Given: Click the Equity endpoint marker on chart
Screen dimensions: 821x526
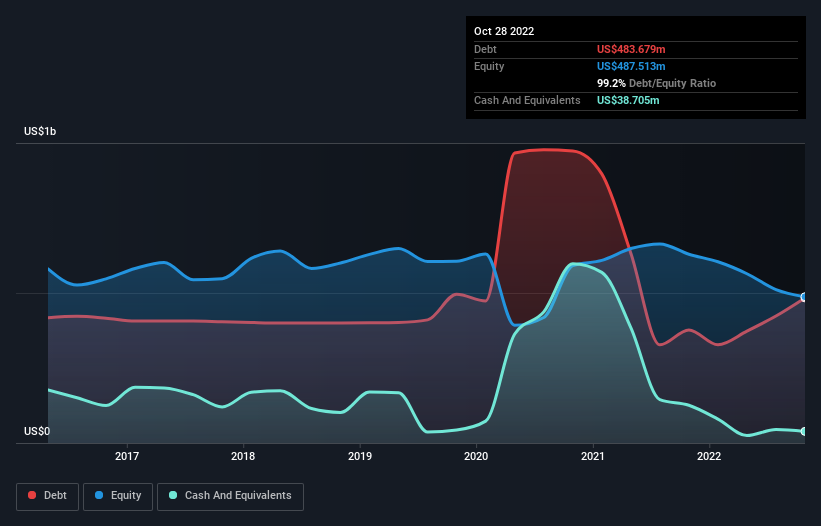Looking at the screenshot, I should pyautogui.click(x=804, y=297).
